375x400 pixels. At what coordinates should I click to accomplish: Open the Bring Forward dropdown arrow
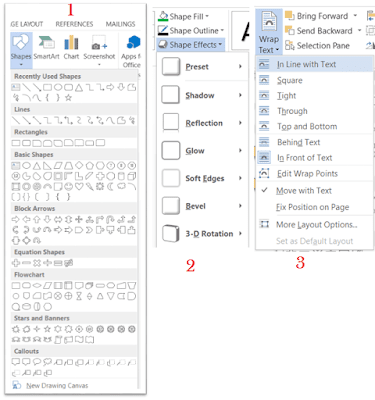coord(355,16)
